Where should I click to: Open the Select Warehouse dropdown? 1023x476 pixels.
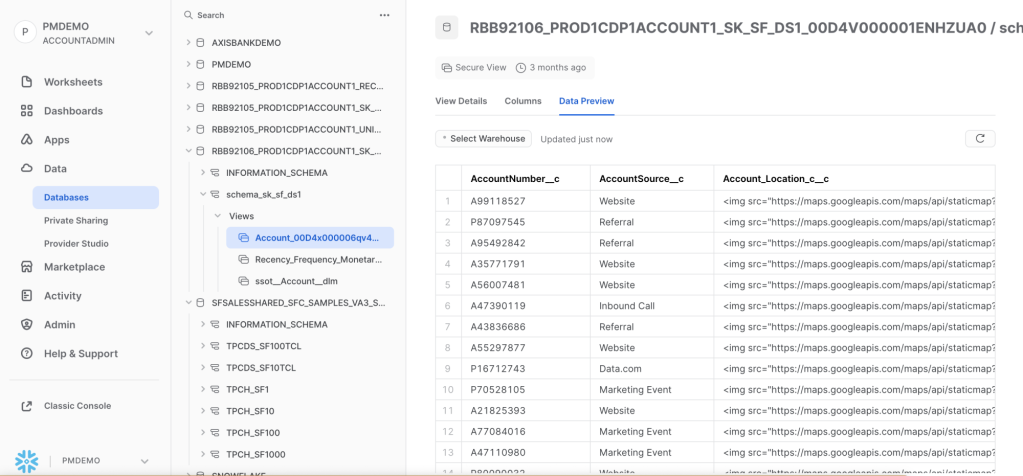click(483, 139)
